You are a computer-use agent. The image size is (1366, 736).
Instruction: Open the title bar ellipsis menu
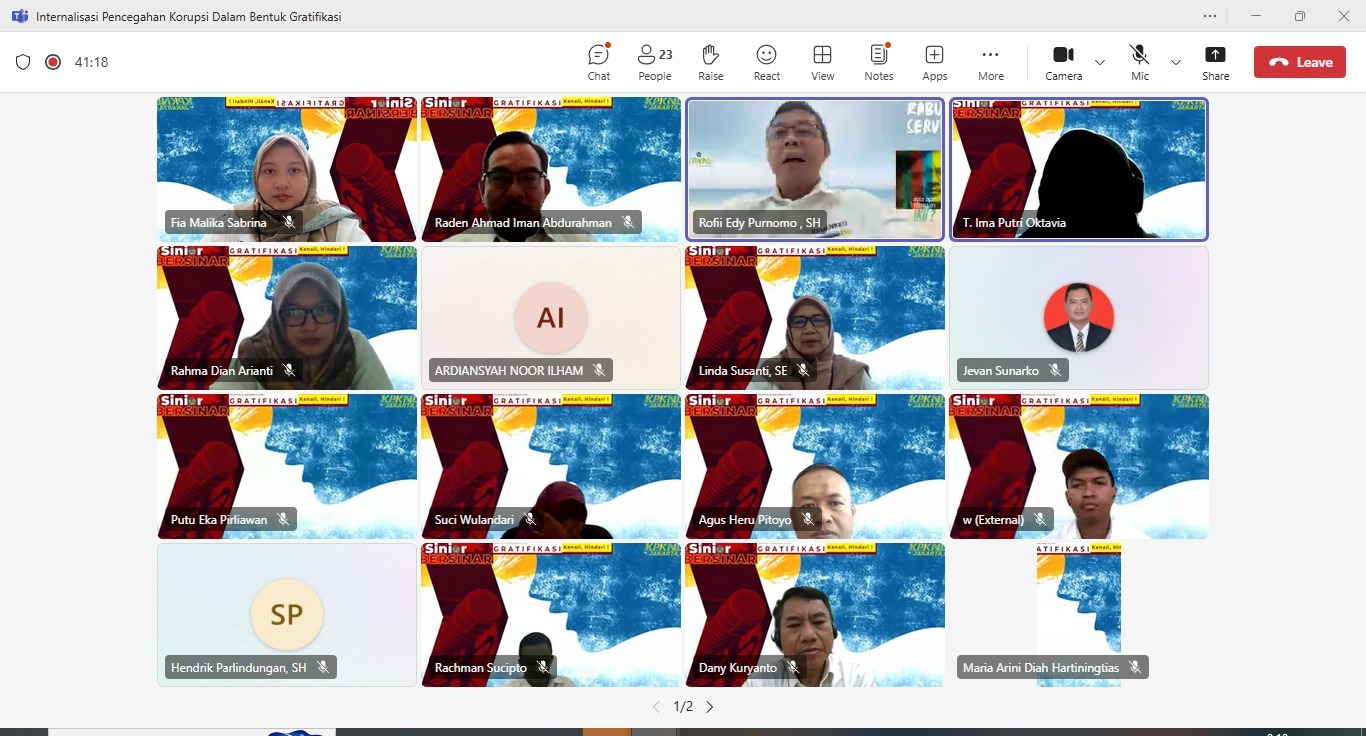1210,16
